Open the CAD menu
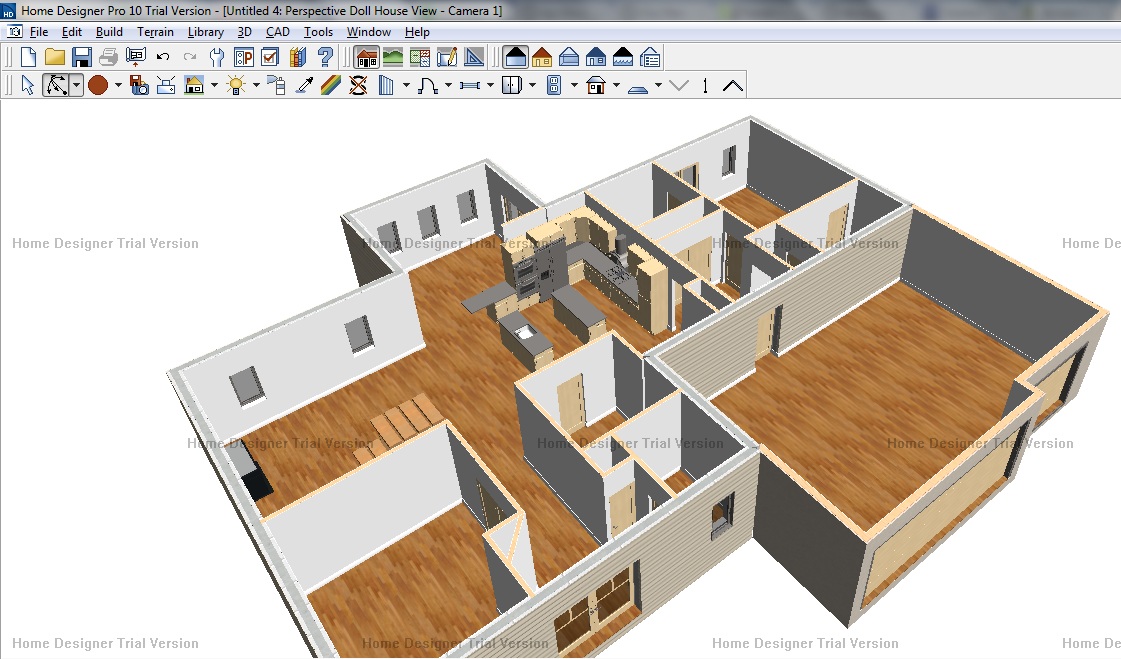The height and width of the screenshot is (659, 1121). [277, 32]
